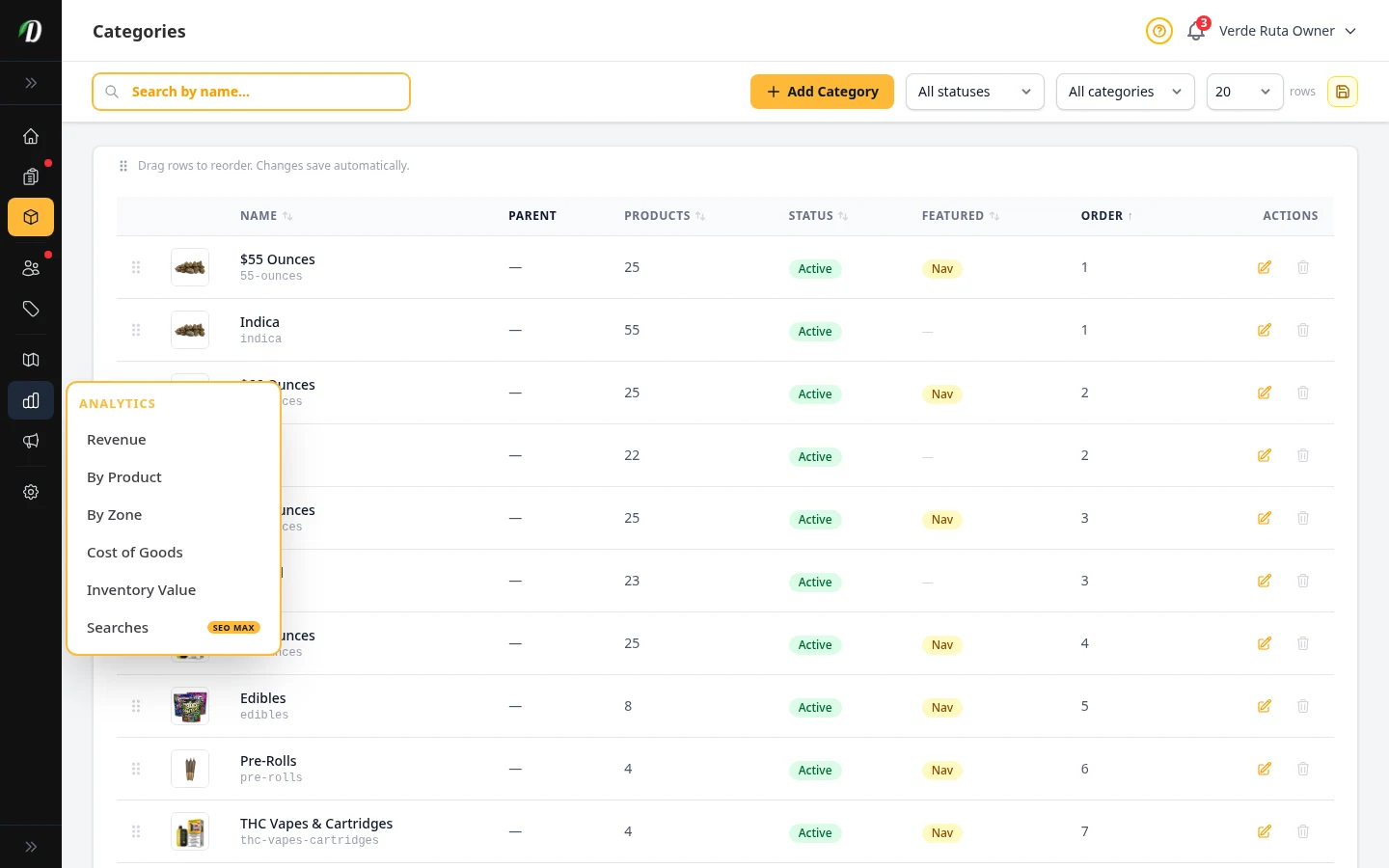Image resolution: width=1389 pixels, height=868 pixels.
Task: Open the All categories dropdown
Action: click(1125, 92)
